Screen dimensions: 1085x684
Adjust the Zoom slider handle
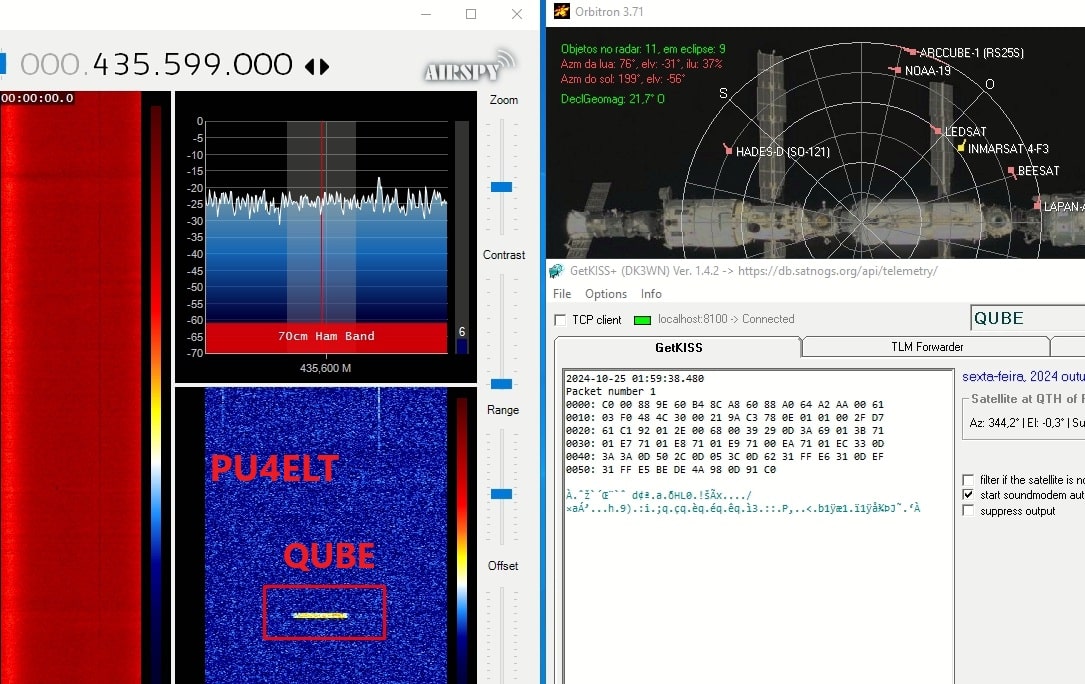(x=502, y=187)
